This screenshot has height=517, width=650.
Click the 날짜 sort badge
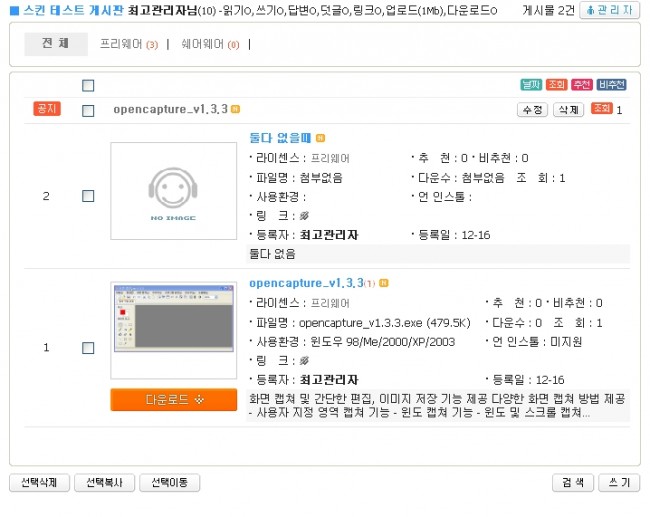(530, 85)
